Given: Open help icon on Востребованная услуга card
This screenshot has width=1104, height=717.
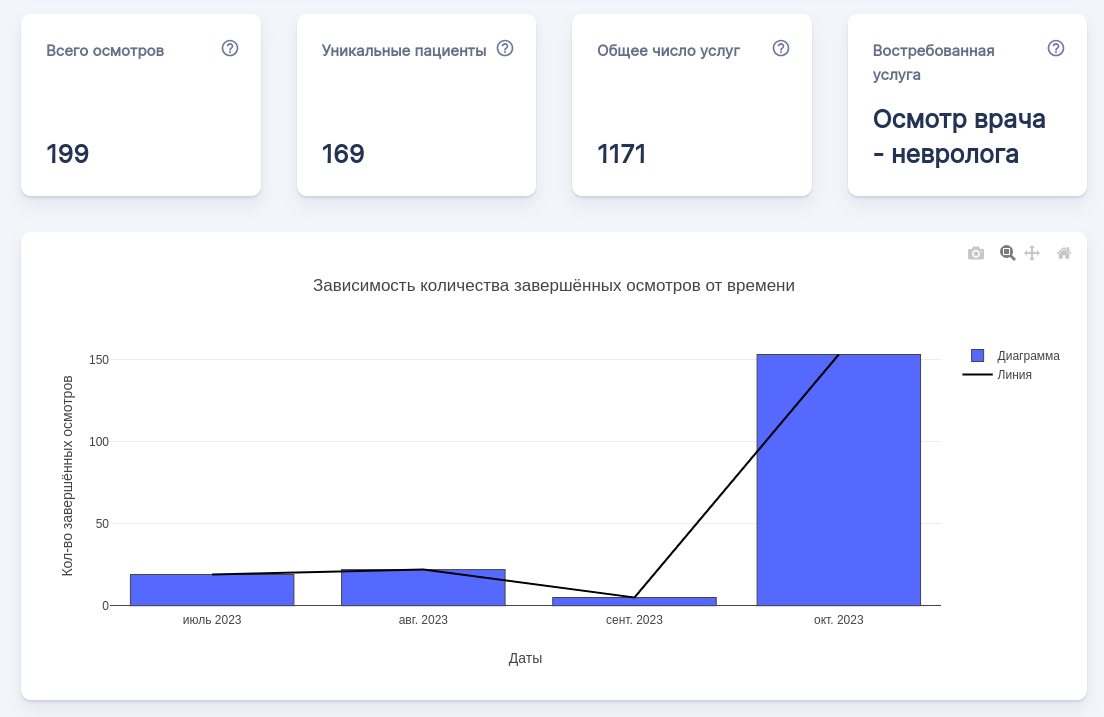Looking at the screenshot, I should (1056, 48).
